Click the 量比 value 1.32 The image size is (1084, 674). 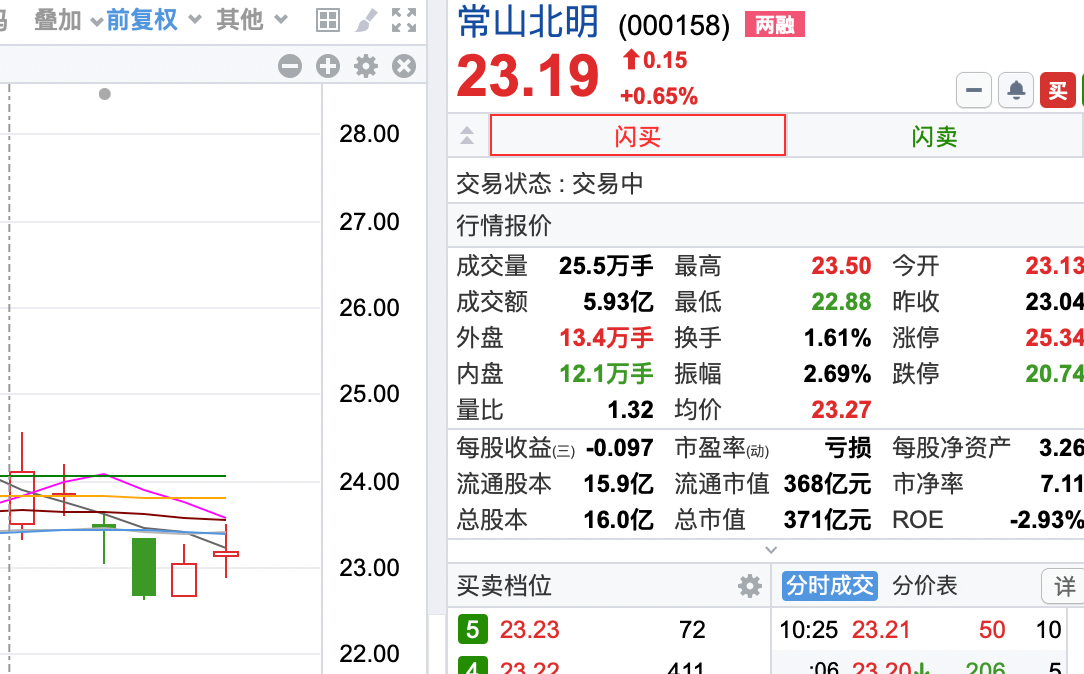pos(630,410)
